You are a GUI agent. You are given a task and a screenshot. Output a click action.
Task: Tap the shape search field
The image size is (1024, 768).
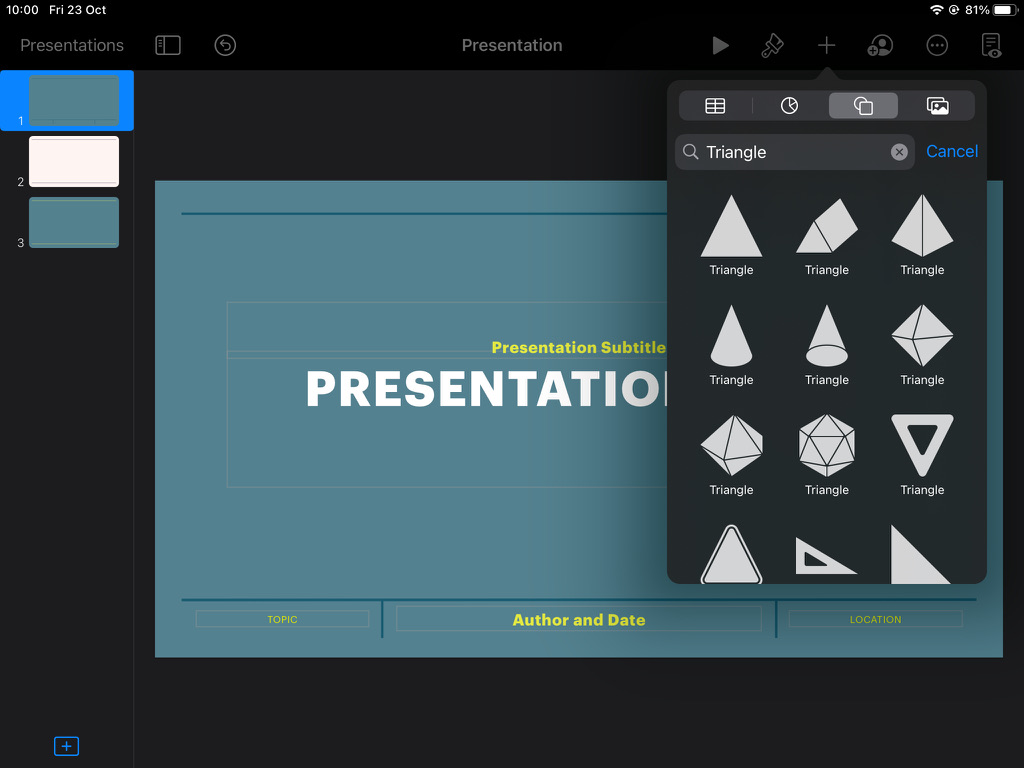(790, 151)
